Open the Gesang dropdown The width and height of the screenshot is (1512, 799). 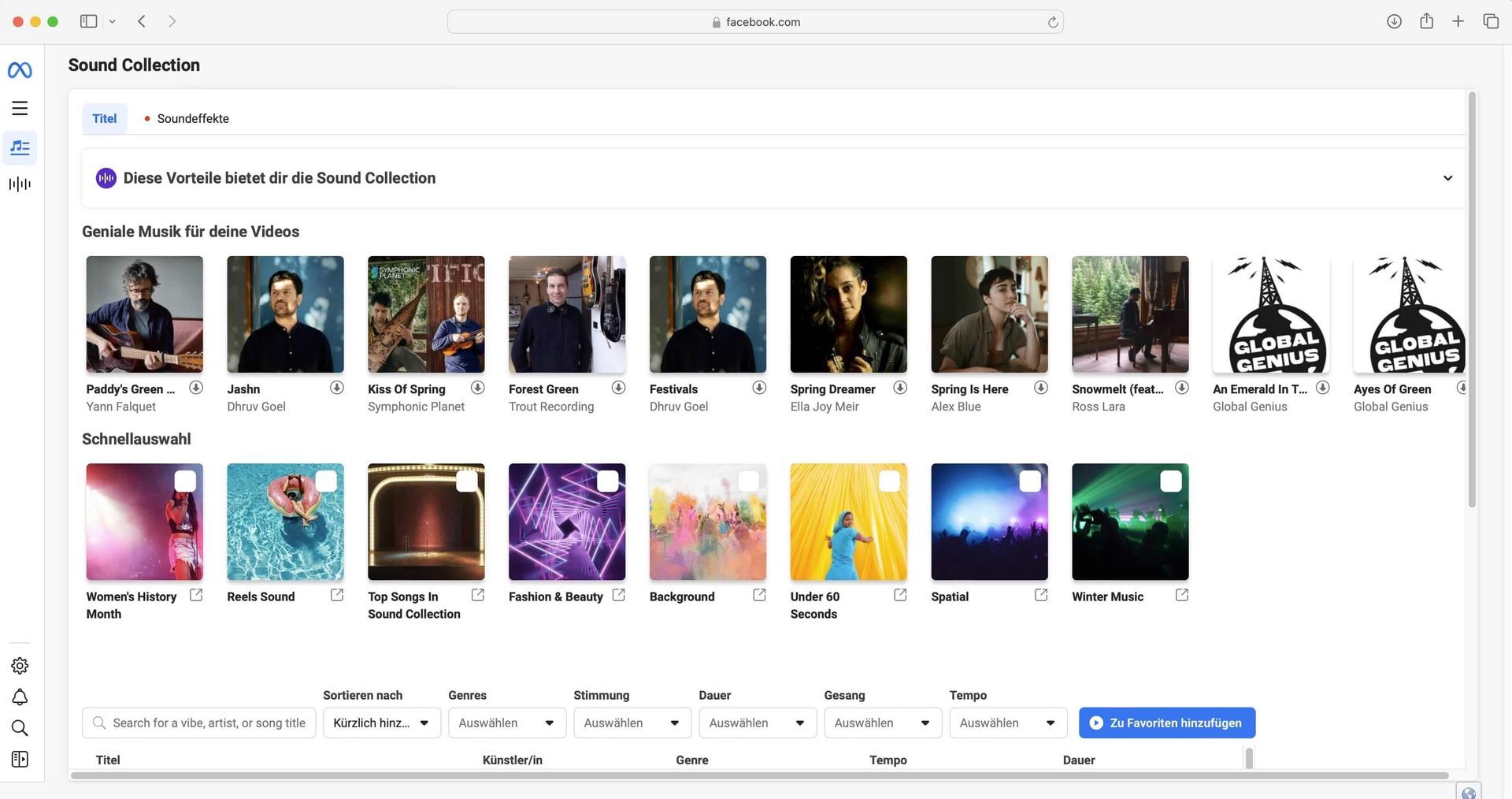click(883, 723)
